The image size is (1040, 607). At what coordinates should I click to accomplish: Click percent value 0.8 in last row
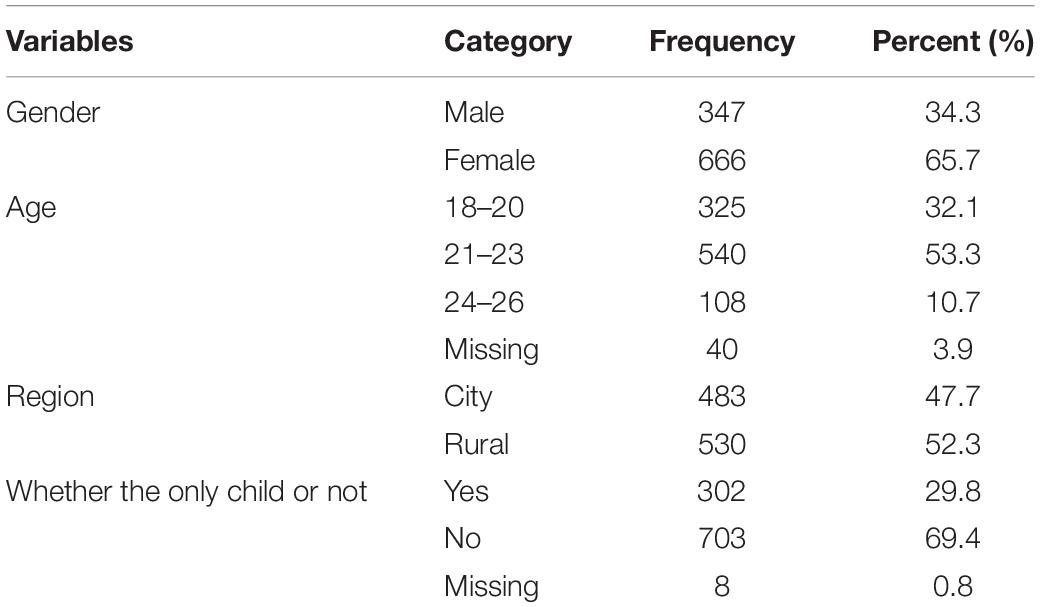tap(952, 586)
